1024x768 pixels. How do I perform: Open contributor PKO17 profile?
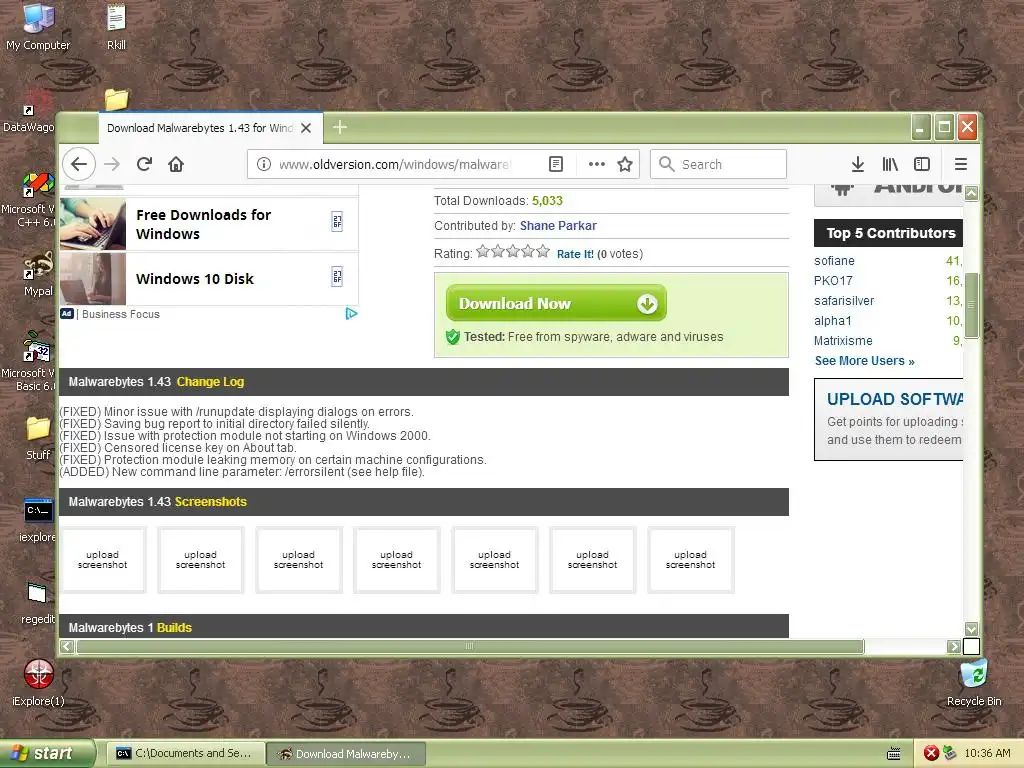click(x=833, y=281)
